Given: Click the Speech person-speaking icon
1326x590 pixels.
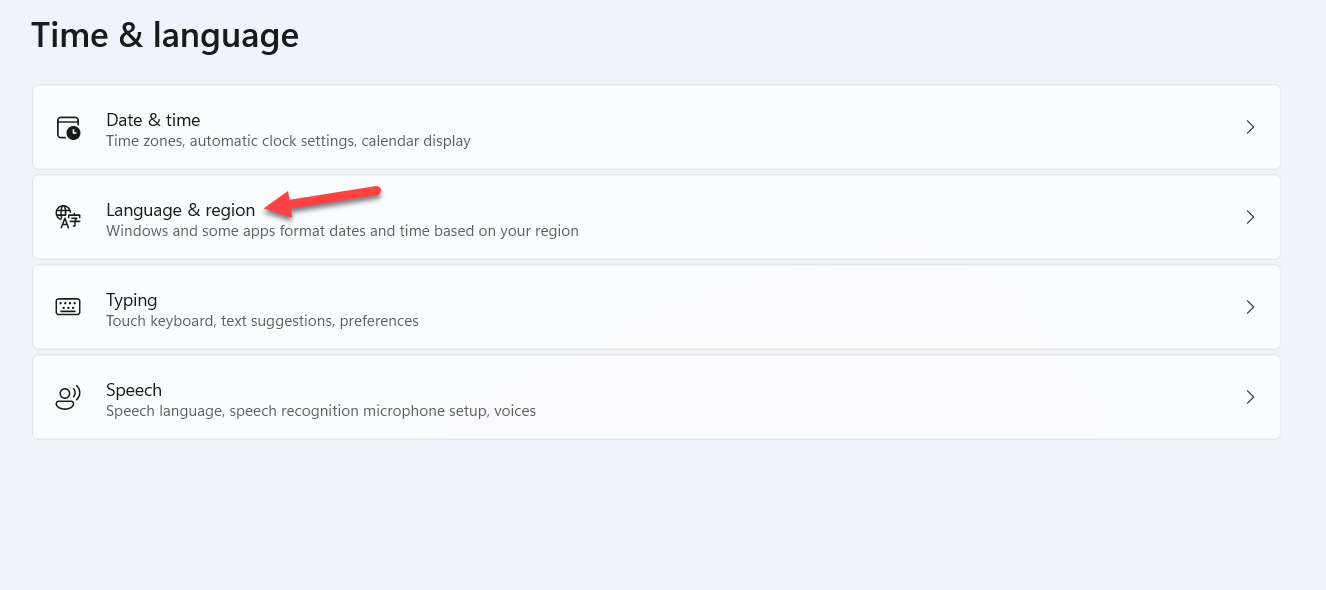Looking at the screenshot, I should click(68, 397).
